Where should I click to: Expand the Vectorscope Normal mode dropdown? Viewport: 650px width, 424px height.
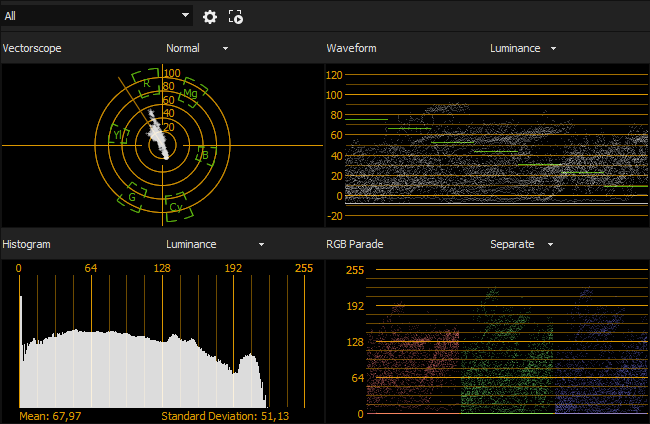click(x=197, y=48)
